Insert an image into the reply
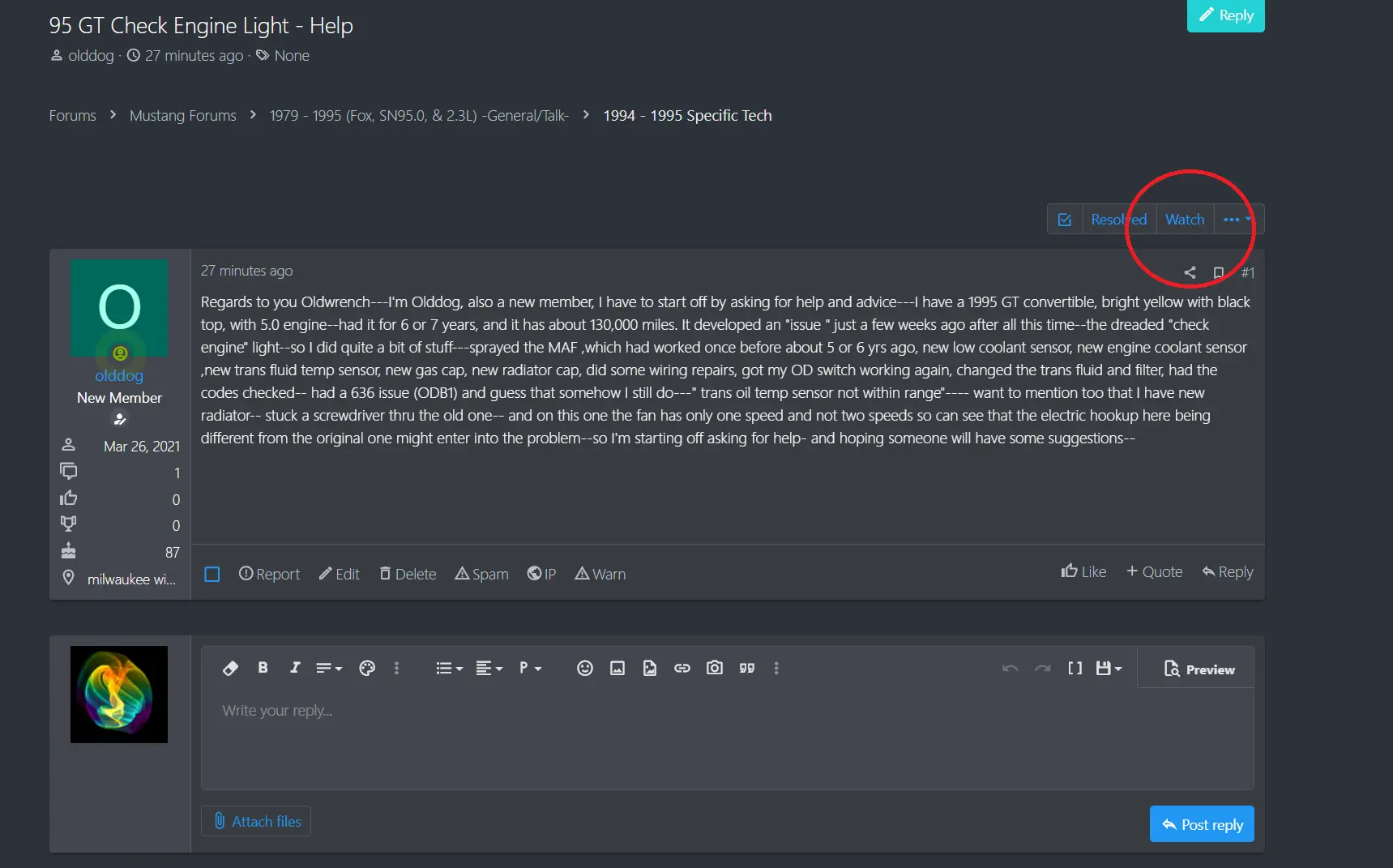This screenshot has height=868, width=1393. (617, 668)
